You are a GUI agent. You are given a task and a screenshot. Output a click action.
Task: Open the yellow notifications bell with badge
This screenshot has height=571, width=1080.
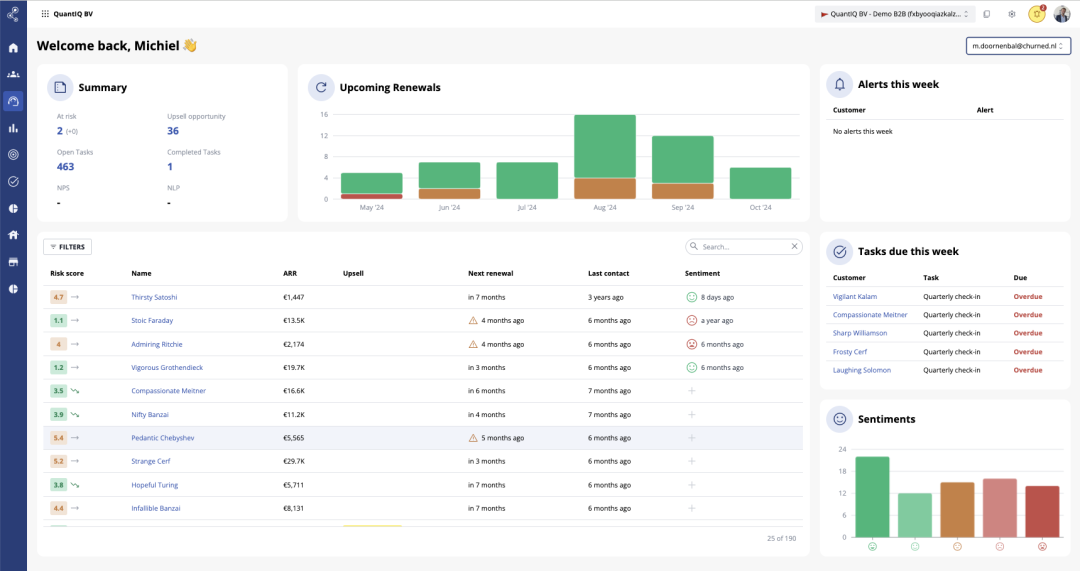pos(1037,14)
